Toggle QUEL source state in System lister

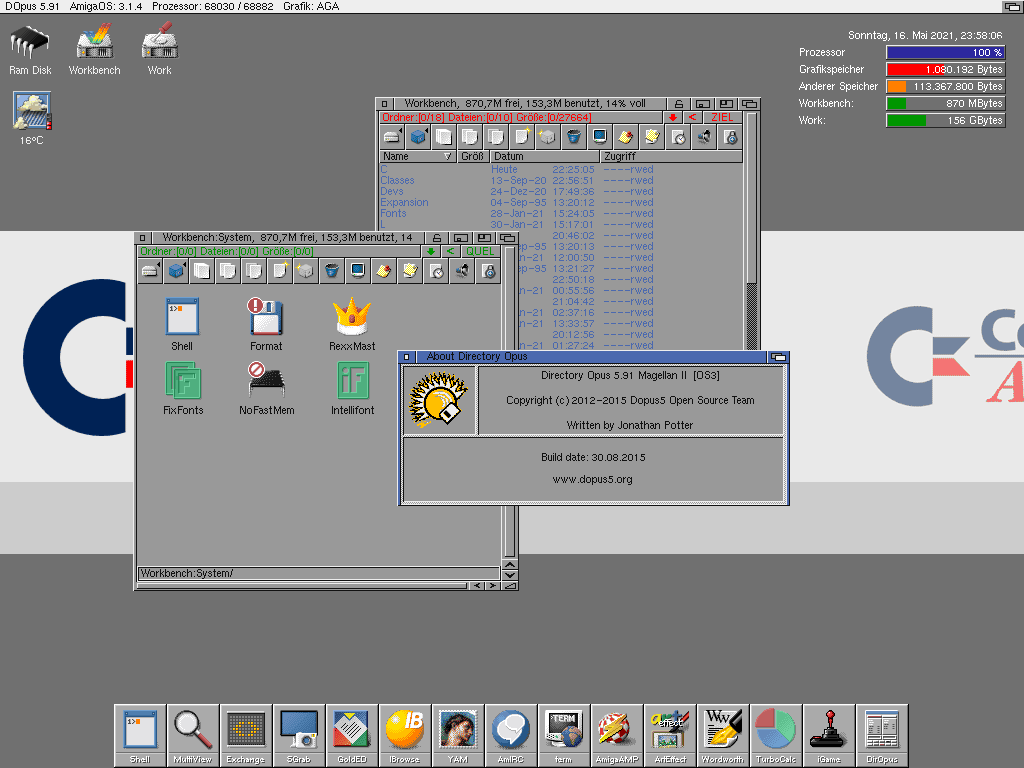point(480,251)
